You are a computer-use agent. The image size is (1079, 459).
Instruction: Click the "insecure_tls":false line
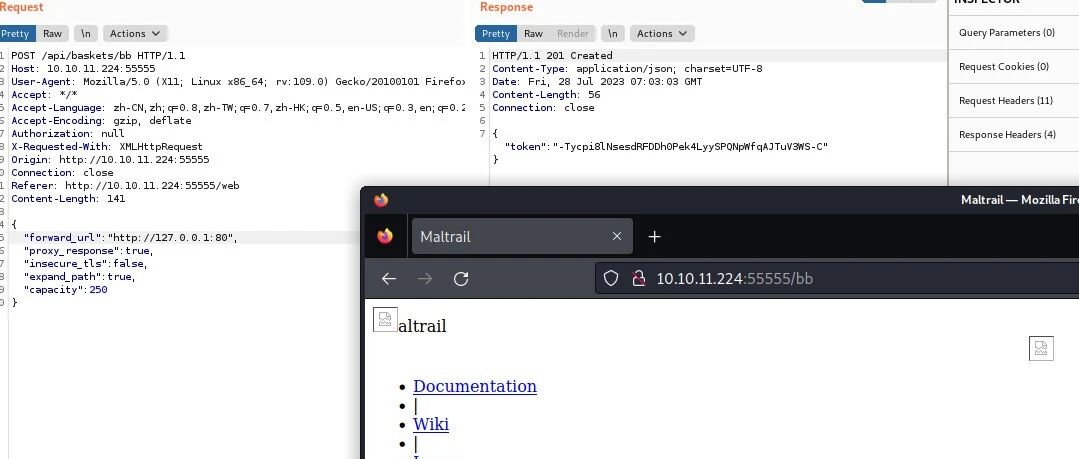coord(85,264)
